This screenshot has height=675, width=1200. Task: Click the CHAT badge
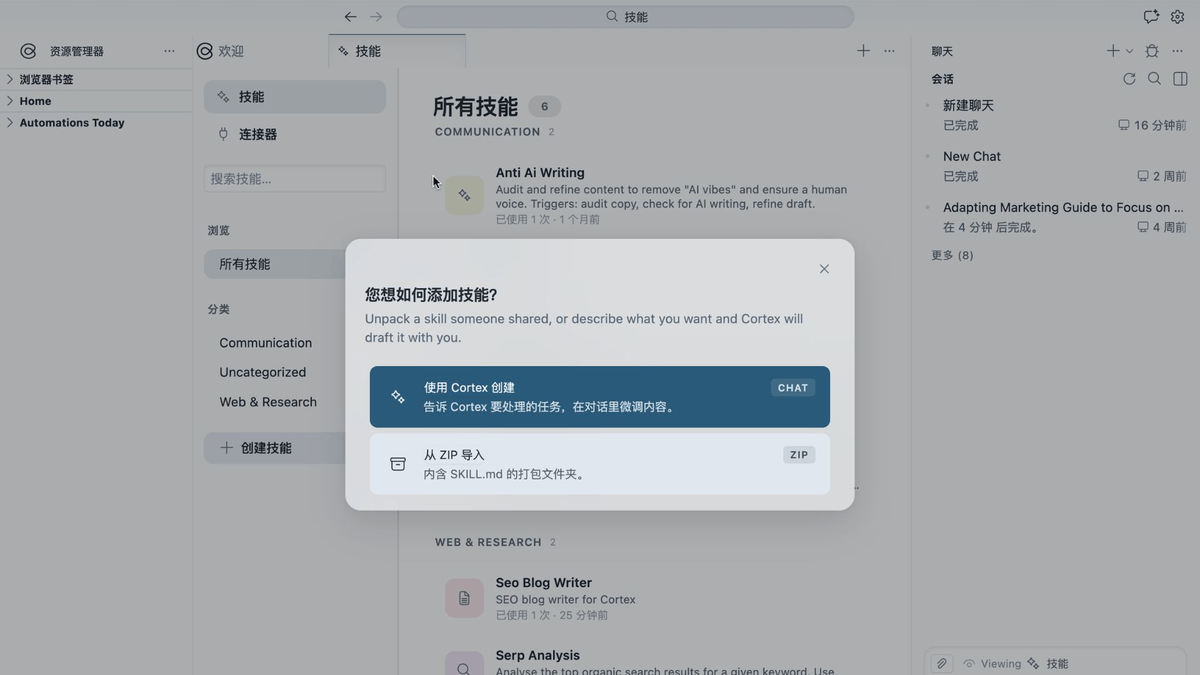[x=793, y=388]
